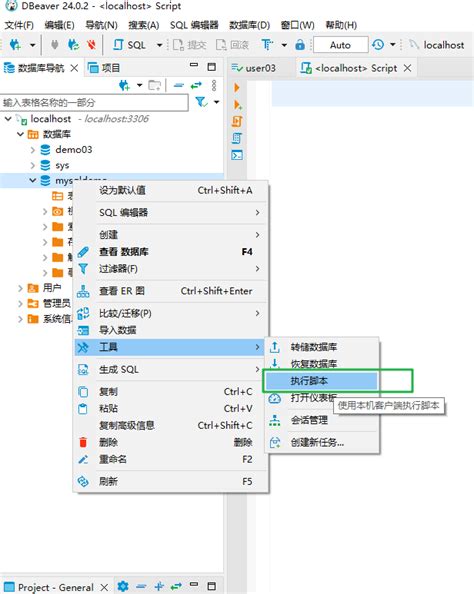
Task: Click 执行脚本 in tools submenu
Action: point(321,381)
